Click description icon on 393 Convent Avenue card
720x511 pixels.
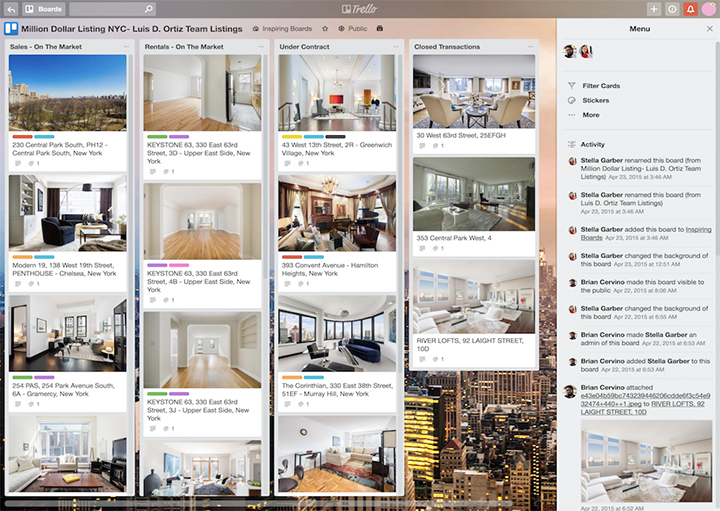(287, 284)
